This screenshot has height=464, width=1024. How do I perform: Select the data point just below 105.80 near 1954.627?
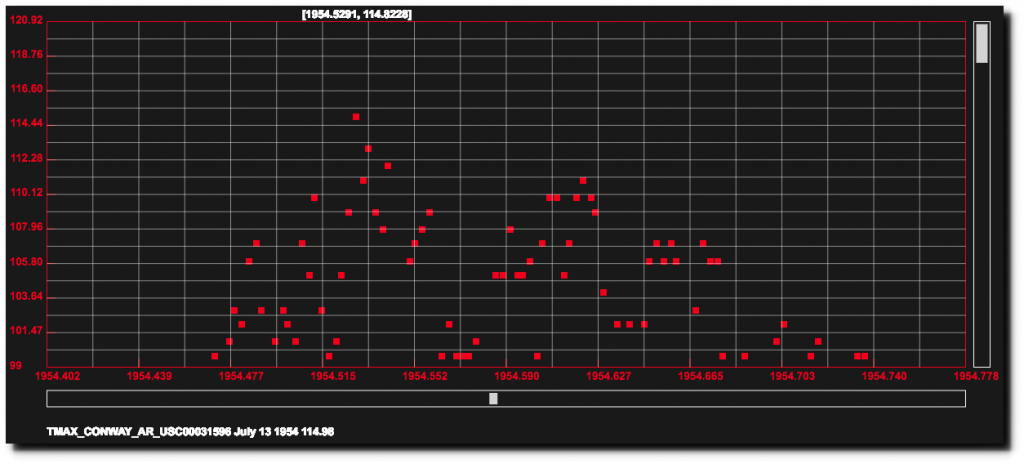click(x=603, y=293)
